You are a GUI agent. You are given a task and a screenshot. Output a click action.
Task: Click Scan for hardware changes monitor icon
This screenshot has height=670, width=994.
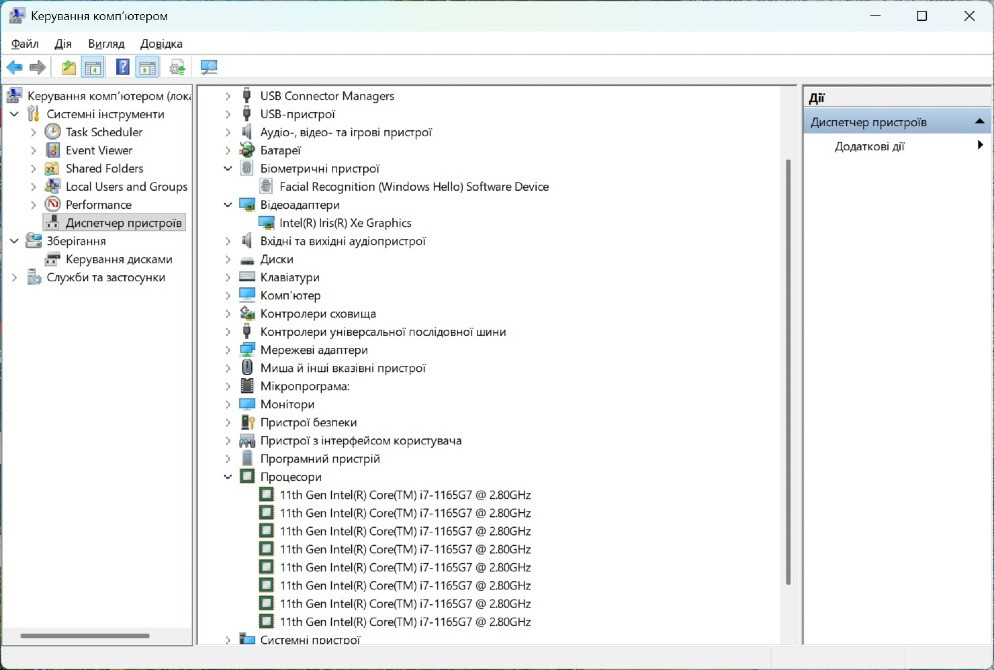(x=209, y=68)
